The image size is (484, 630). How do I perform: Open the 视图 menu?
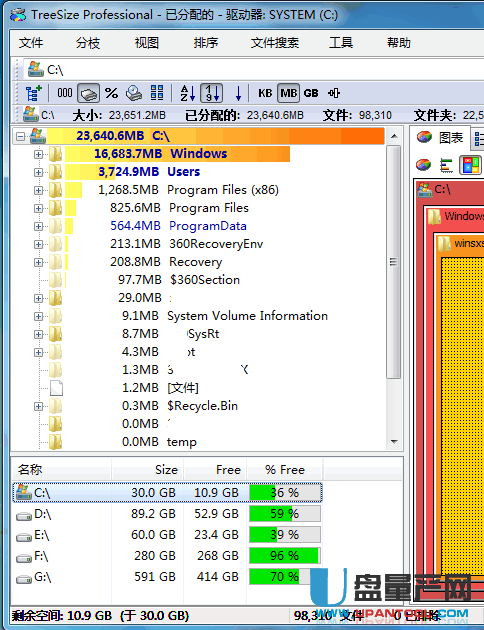pyautogui.click(x=147, y=43)
